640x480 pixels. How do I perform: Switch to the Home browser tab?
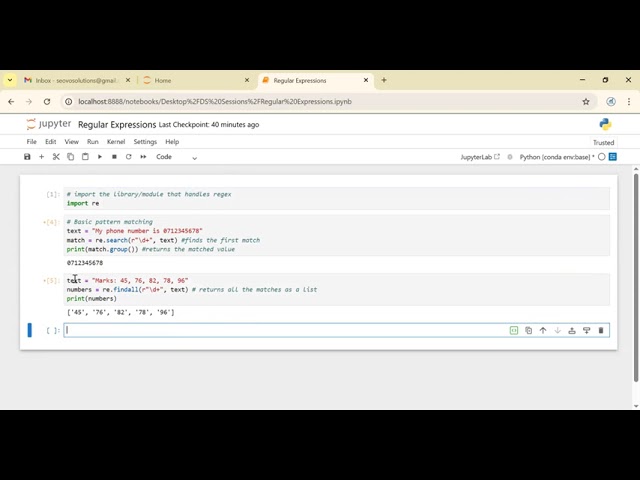click(195, 80)
